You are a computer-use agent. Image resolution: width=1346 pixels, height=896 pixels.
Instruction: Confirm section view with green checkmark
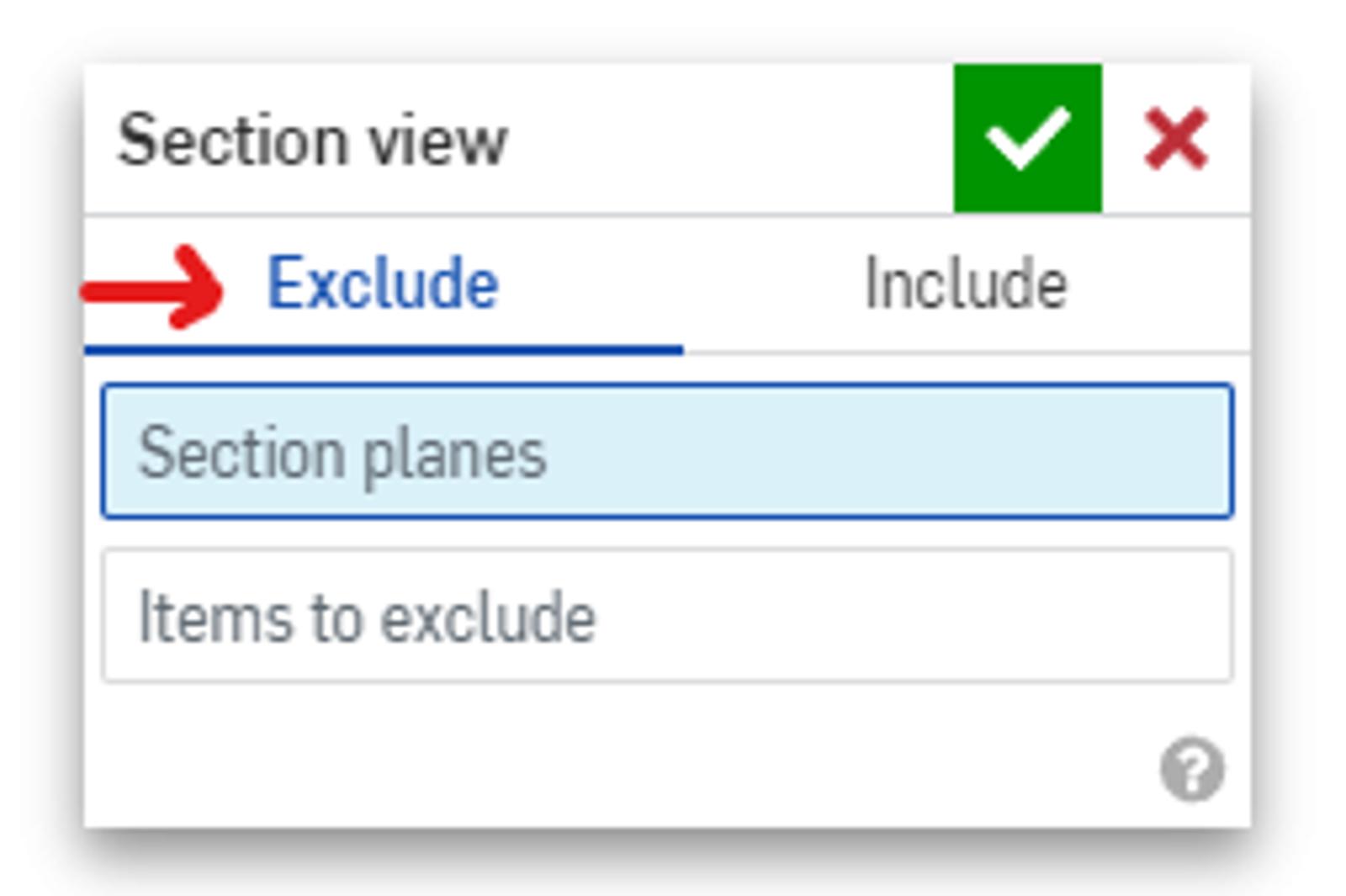1027,139
